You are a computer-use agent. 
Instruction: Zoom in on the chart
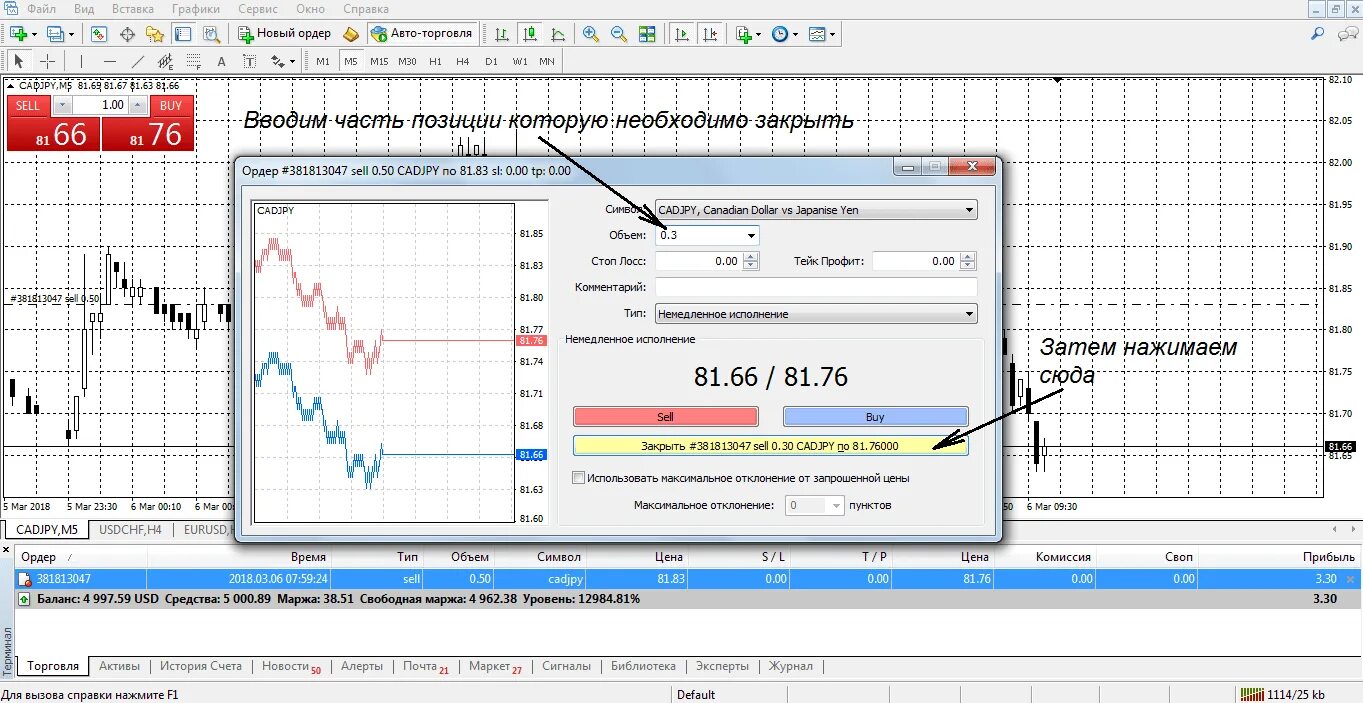[x=591, y=34]
